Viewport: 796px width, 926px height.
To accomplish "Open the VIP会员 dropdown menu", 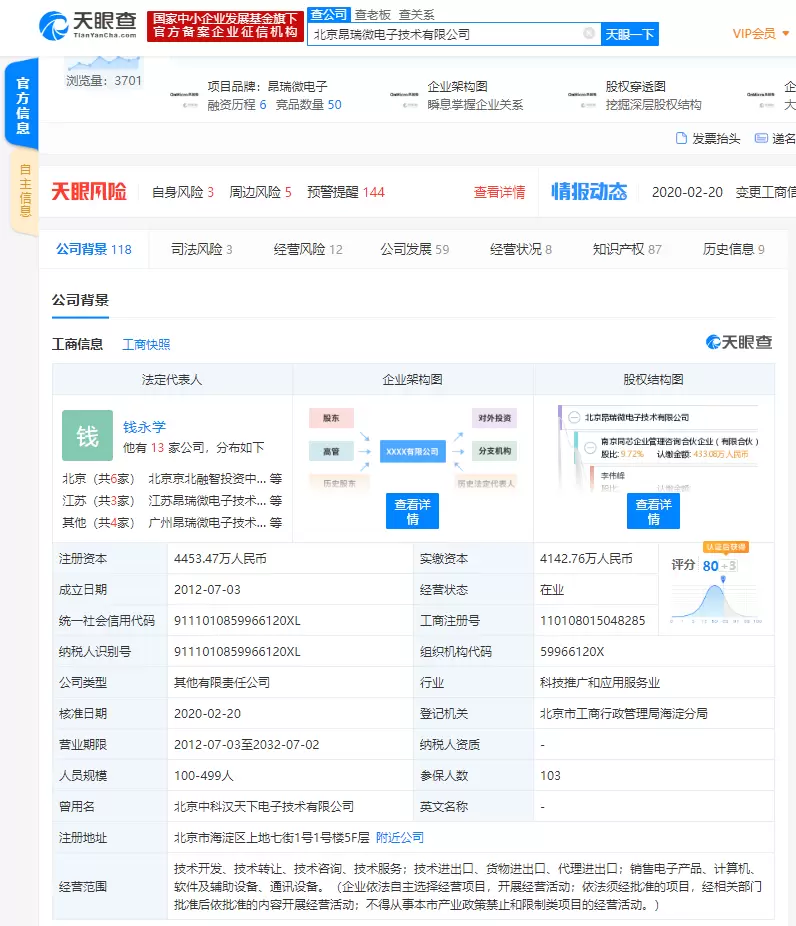I will click(759, 33).
